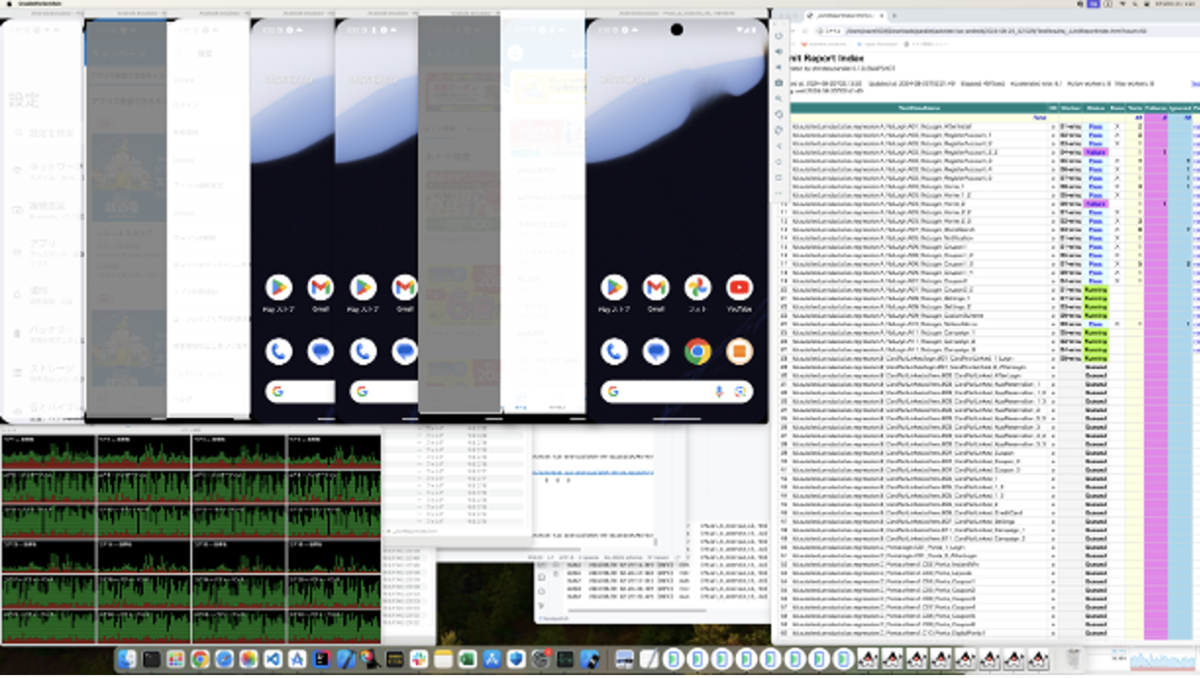Image resolution: width=1200 pixels, height=678 pixels.
Task: Open the Trash in the Dock
Action: [1074, 659]
